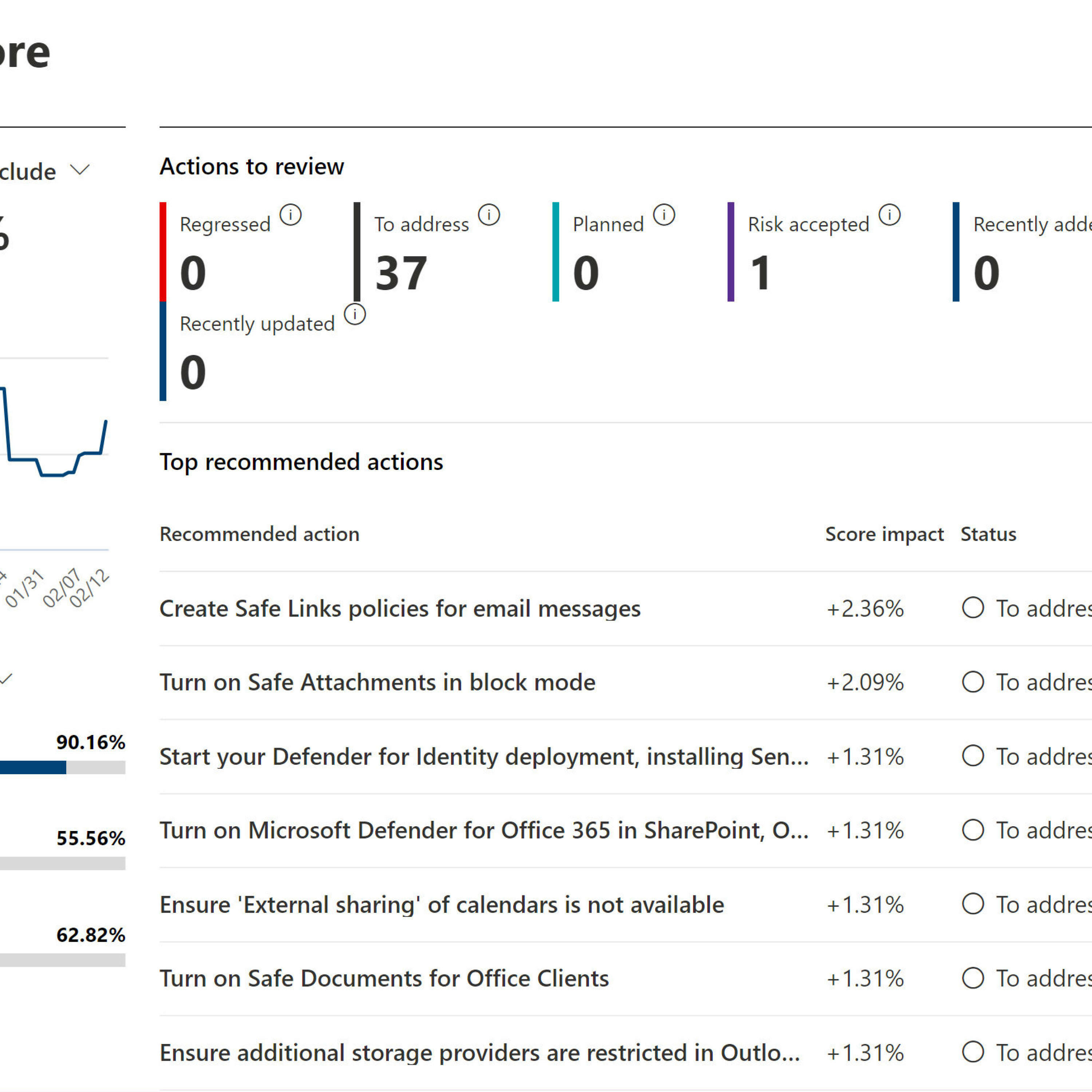The height and width of the screenshot is (1092, 1092).
Task: Click info icon beside Risk accepted
Action: pyautogui.click(x=890, y=215)
